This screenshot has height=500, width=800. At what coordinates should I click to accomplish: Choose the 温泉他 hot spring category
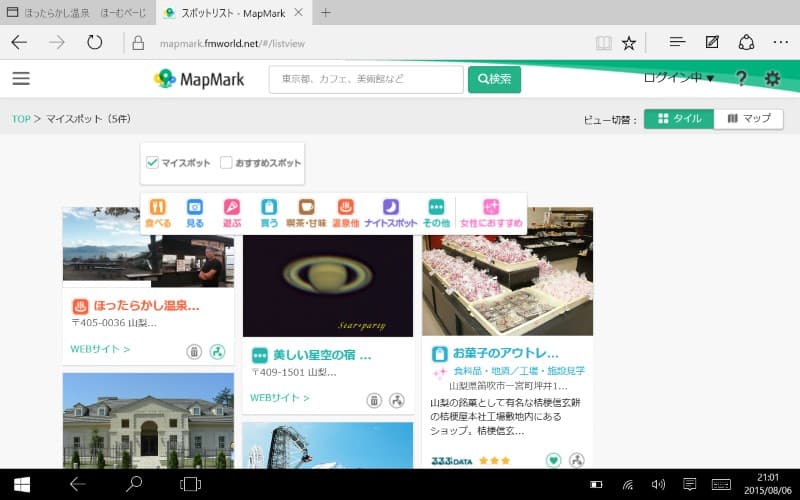[345, 212]
